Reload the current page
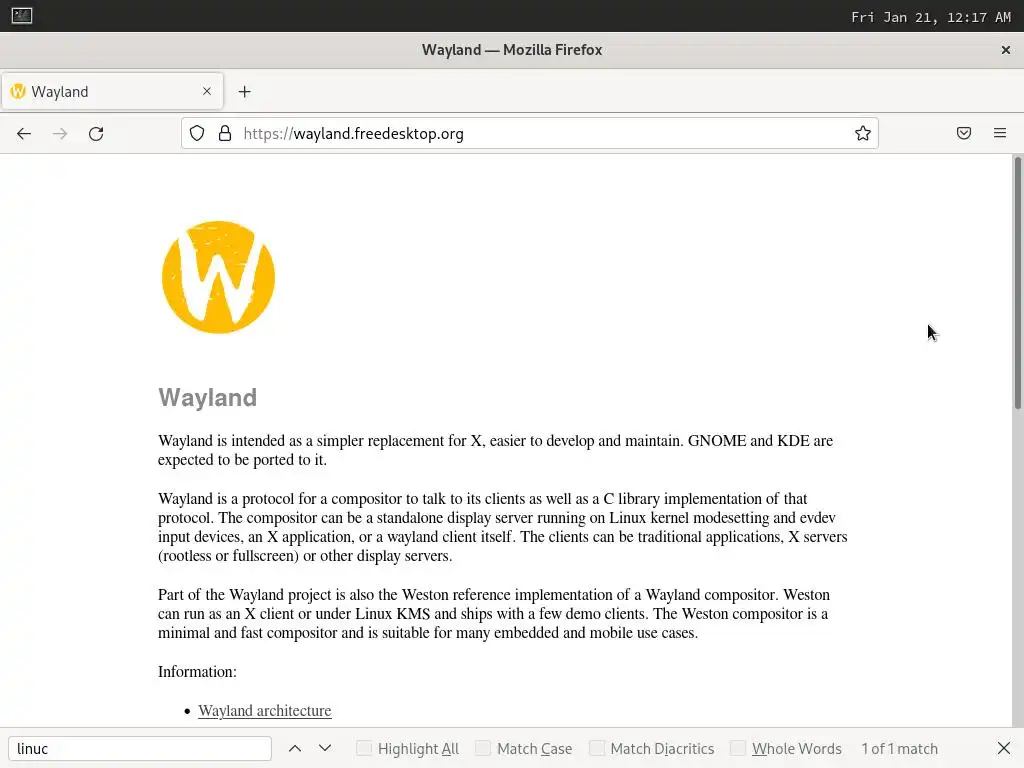The image size is (1024, 768). pos(96,134)
